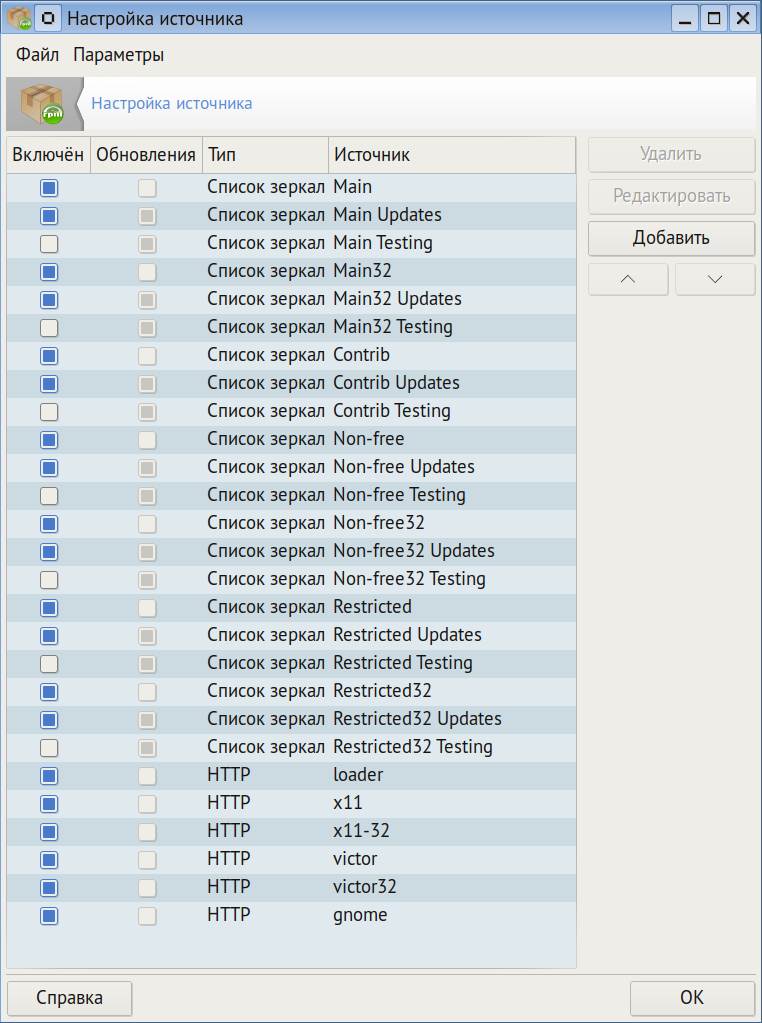Click the Настройка источника header link
Screen dimensions: 762x1023
172,103
